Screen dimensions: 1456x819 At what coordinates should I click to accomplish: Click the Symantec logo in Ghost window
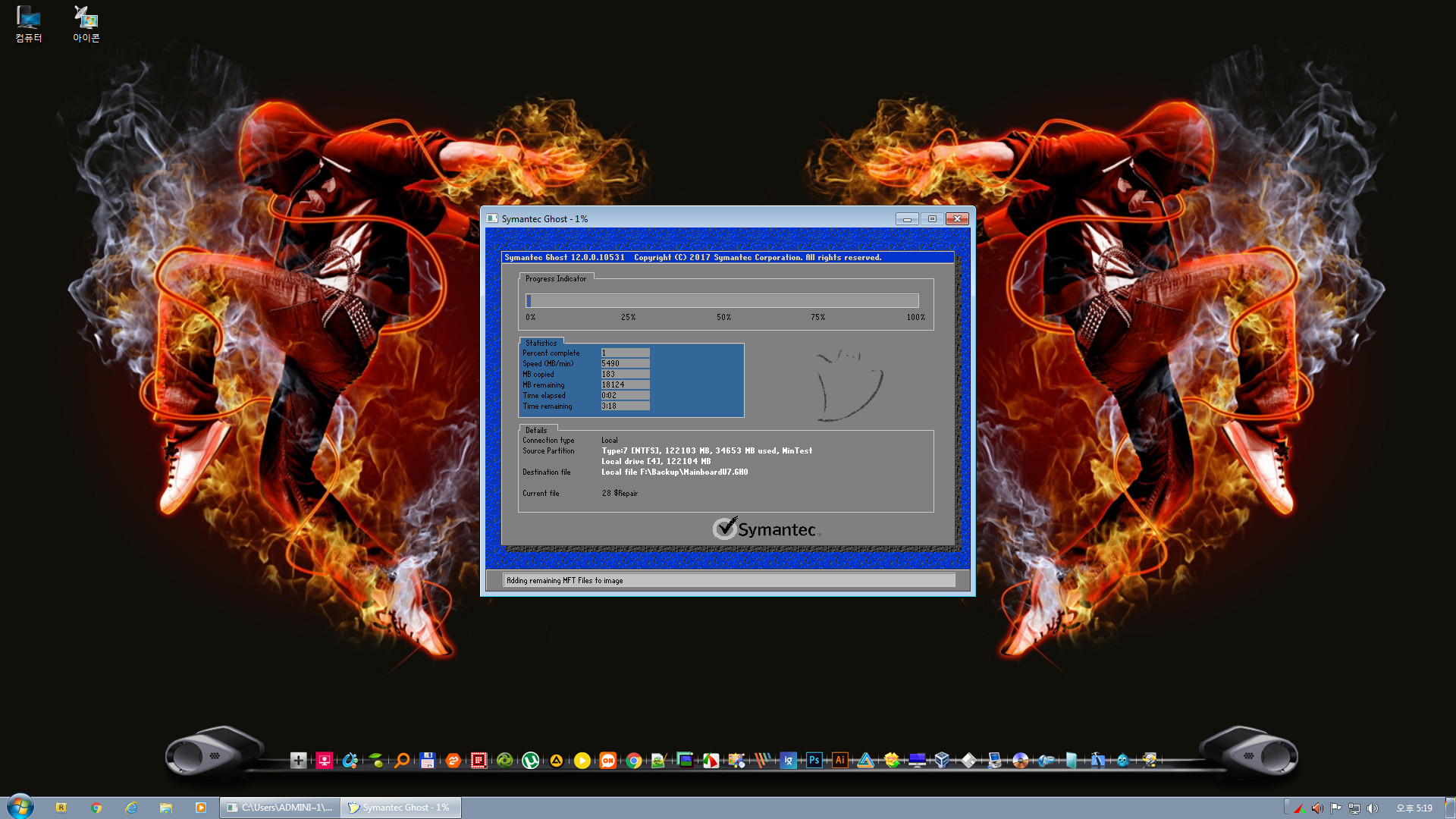click(x=766, y=529)
